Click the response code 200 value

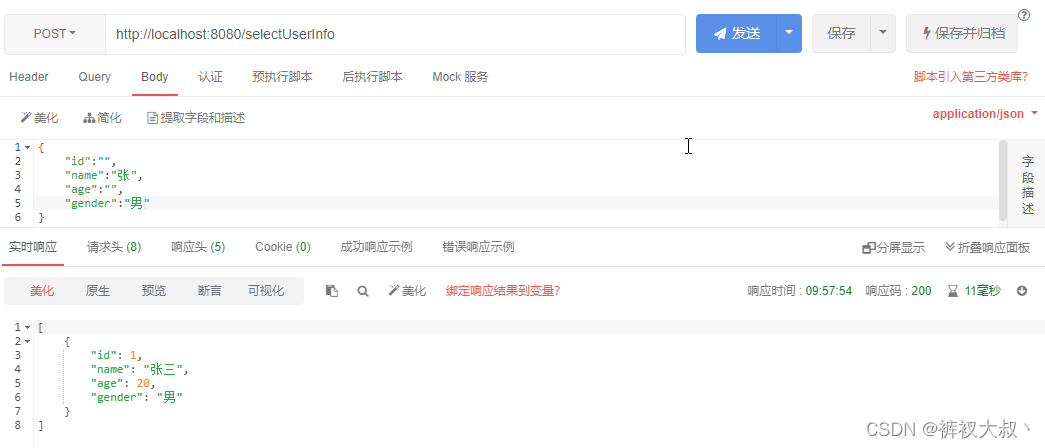point(922,291)
